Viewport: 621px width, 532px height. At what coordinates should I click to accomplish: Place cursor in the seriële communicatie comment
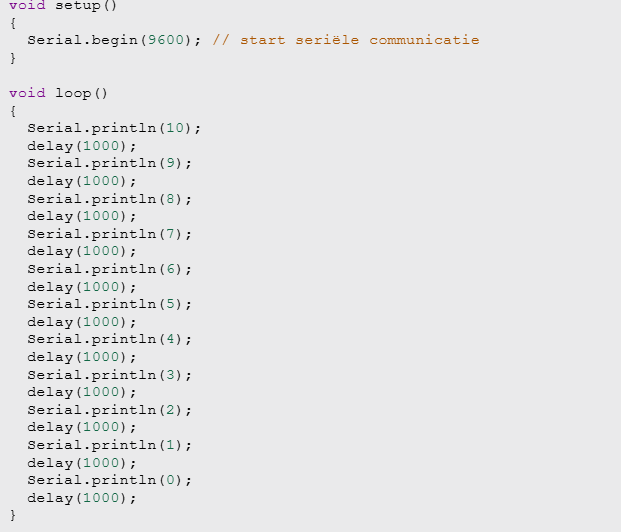tap(346, 40)
